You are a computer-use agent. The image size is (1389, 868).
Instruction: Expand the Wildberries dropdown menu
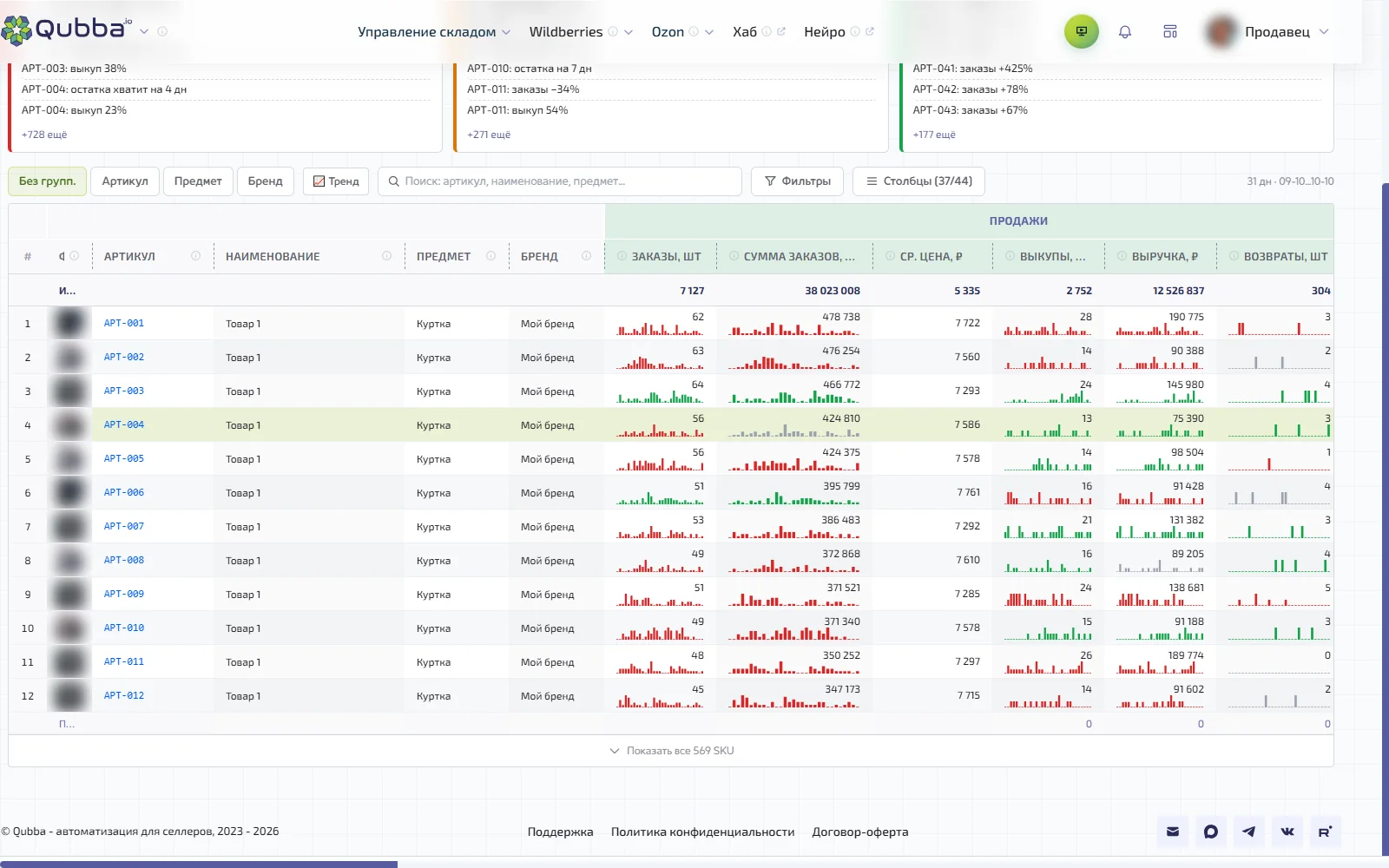tap(581, 32)
